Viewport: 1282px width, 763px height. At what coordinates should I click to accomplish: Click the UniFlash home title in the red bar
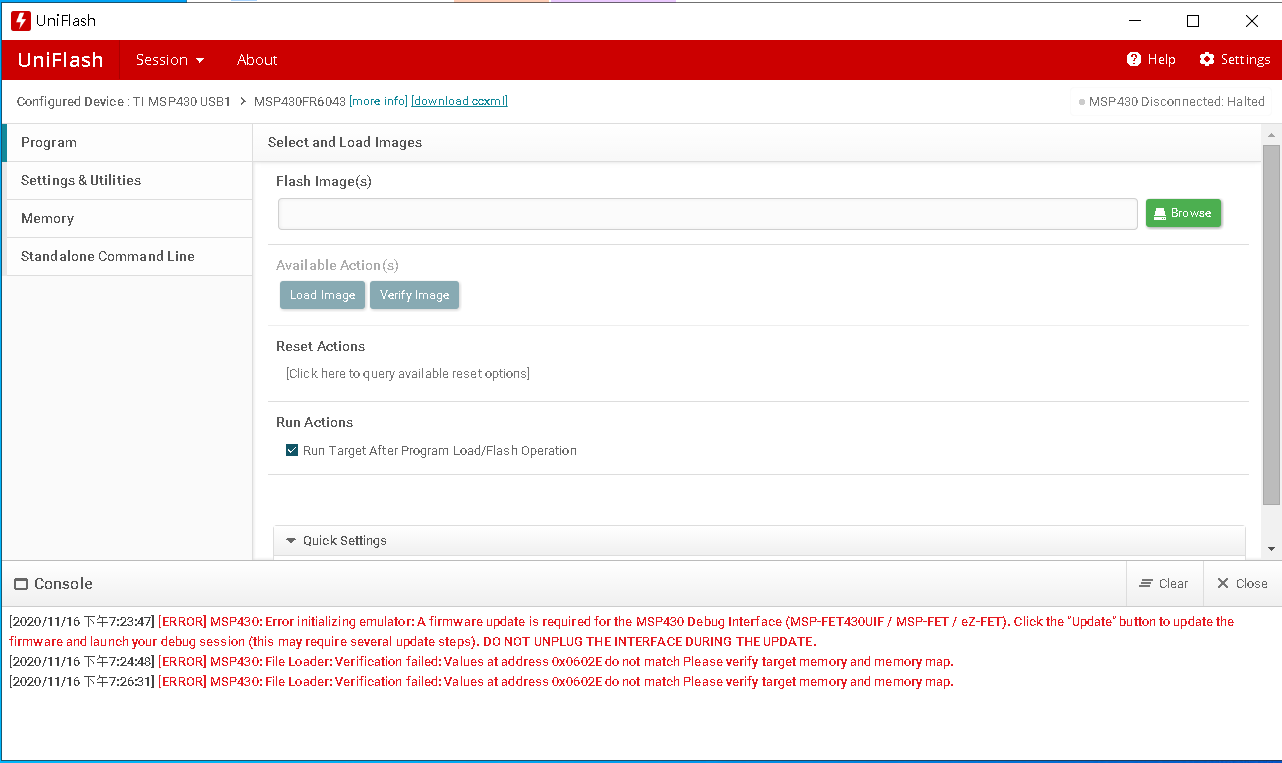click(x=60, y=60)
